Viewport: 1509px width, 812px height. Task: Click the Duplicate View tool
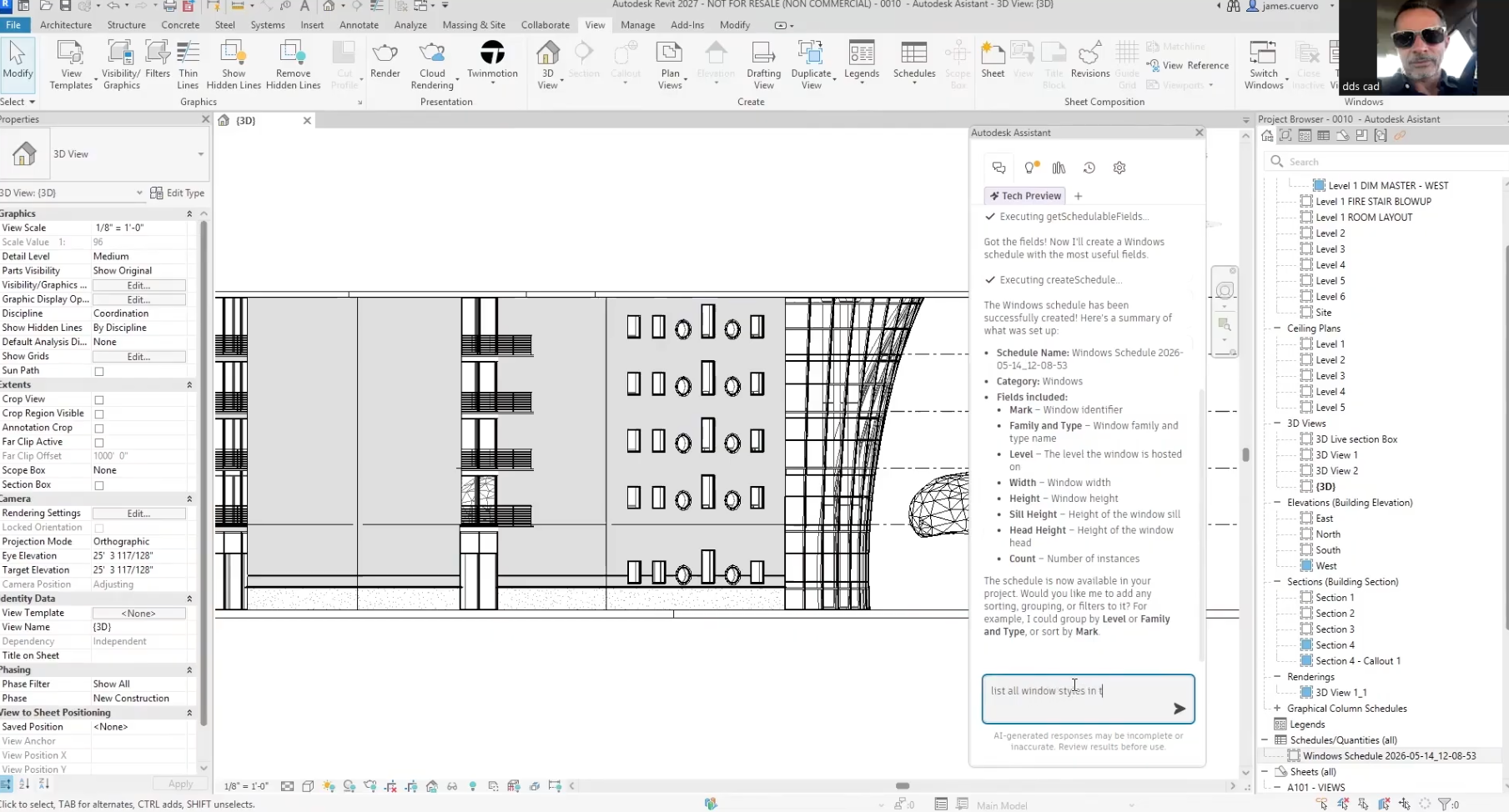pos(811,64)
